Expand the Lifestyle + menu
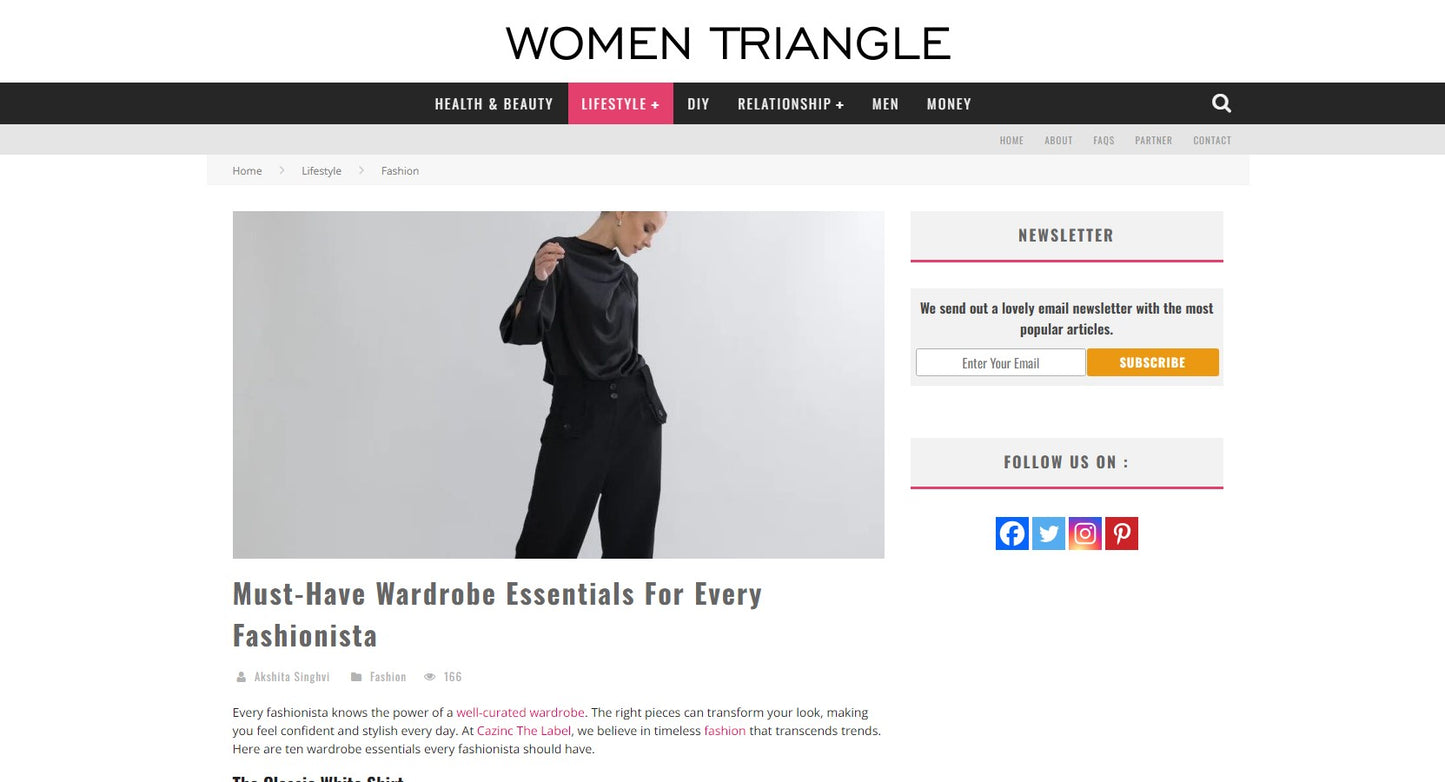The width and height of the screenshot is (1445, 782). coord(620,104)
